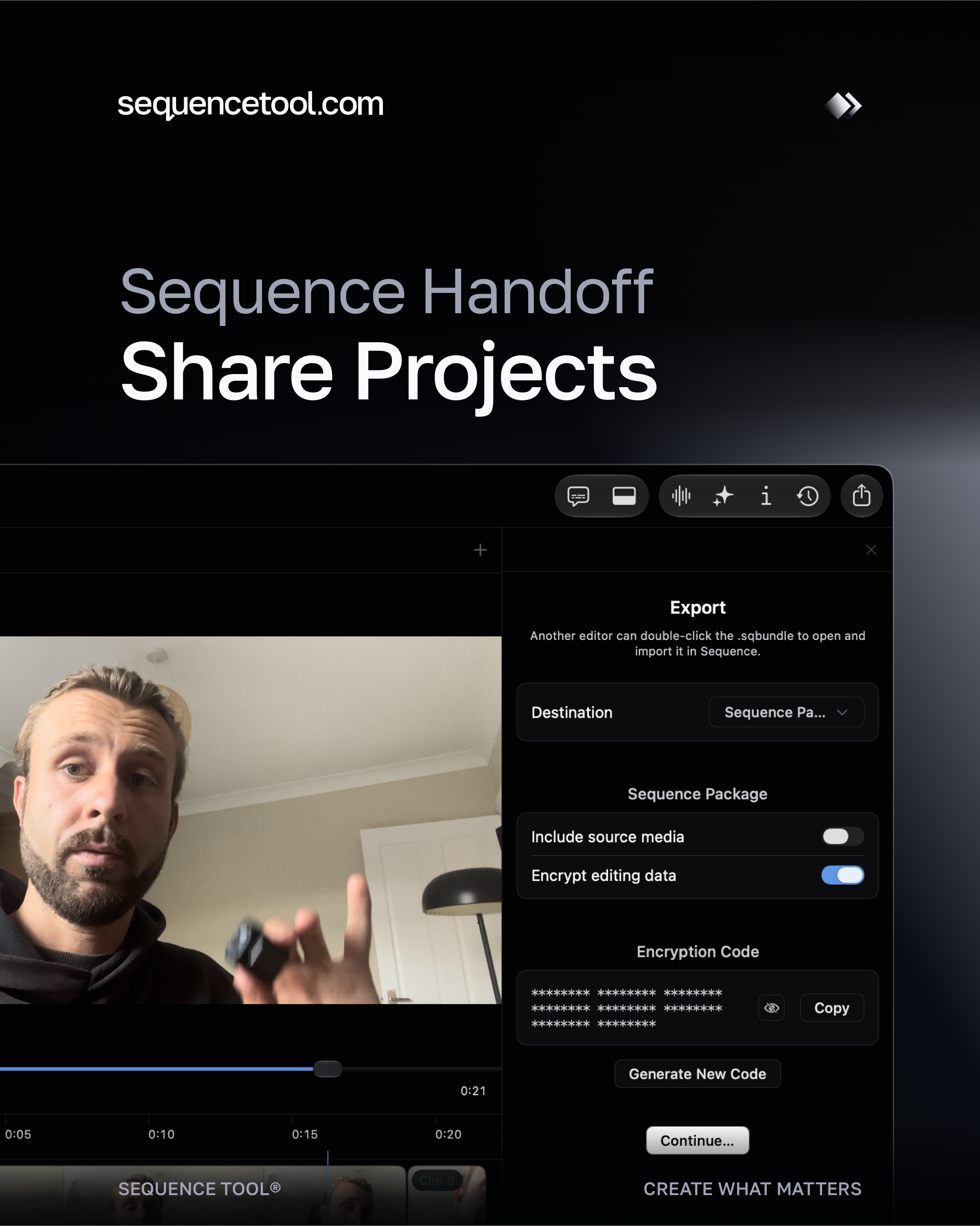
Task: Open the version history clock icon
Action: [808, 497]
